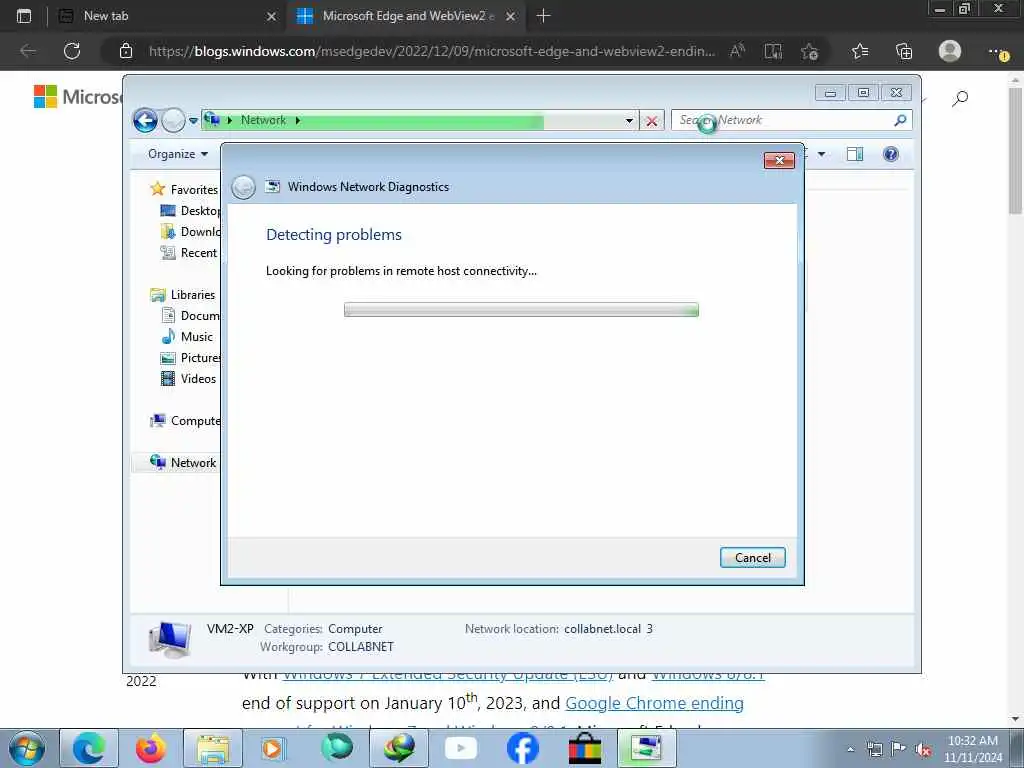Viewport: 1024px width, 768px height.
Task: Close the Microsoft Edge and WebView2 tab
Action: 511,16
